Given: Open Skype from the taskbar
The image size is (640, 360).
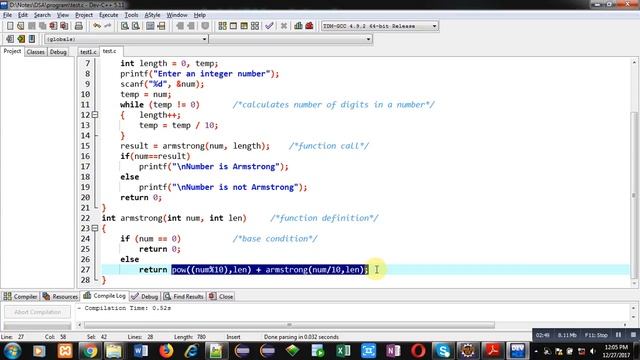Looking at the screenshot, I should (443, 351).
